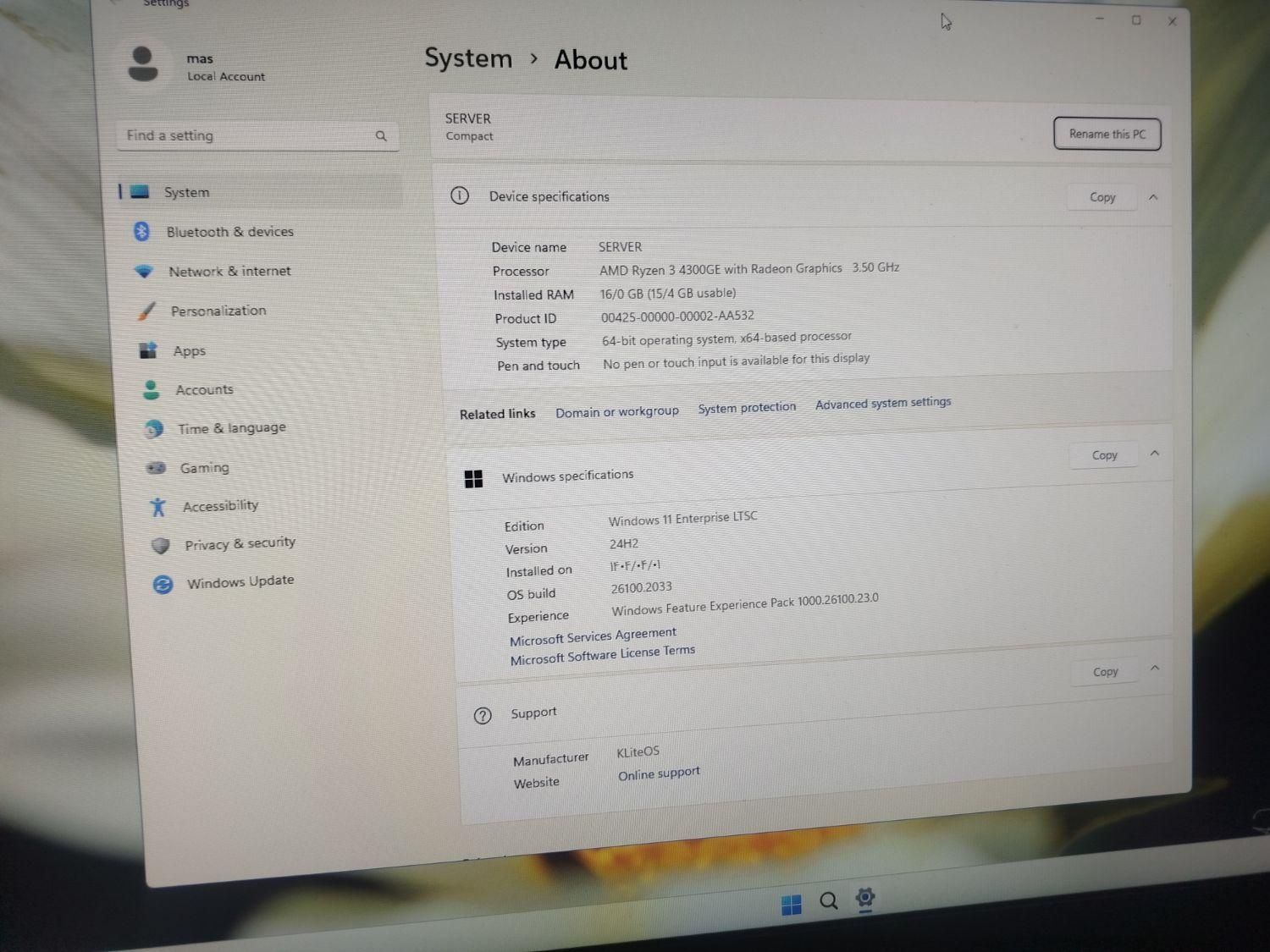Open the Apps settings page

pyautogui.click(x=190, y=350)
